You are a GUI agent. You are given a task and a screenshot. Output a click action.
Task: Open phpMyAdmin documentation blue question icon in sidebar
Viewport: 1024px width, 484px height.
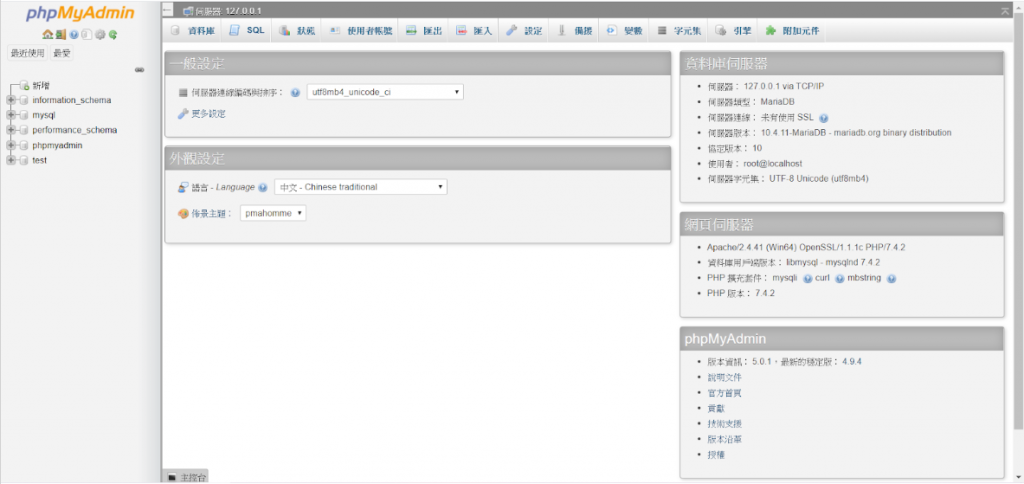[x=74, y=35]
